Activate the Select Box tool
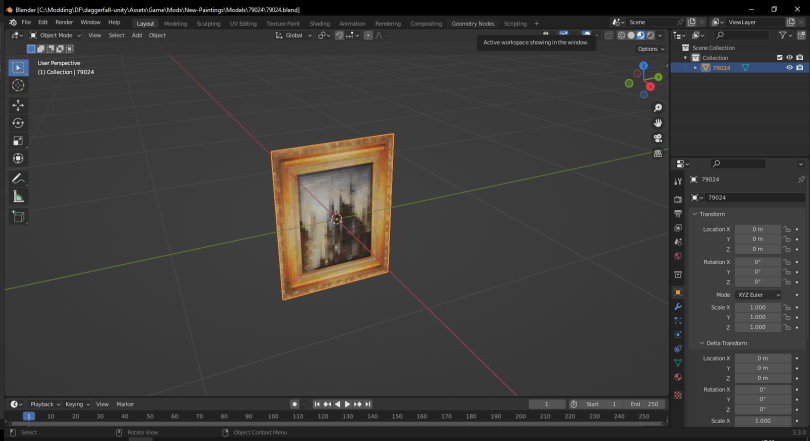Screen dimensions: 810x441 click(18, 68)
